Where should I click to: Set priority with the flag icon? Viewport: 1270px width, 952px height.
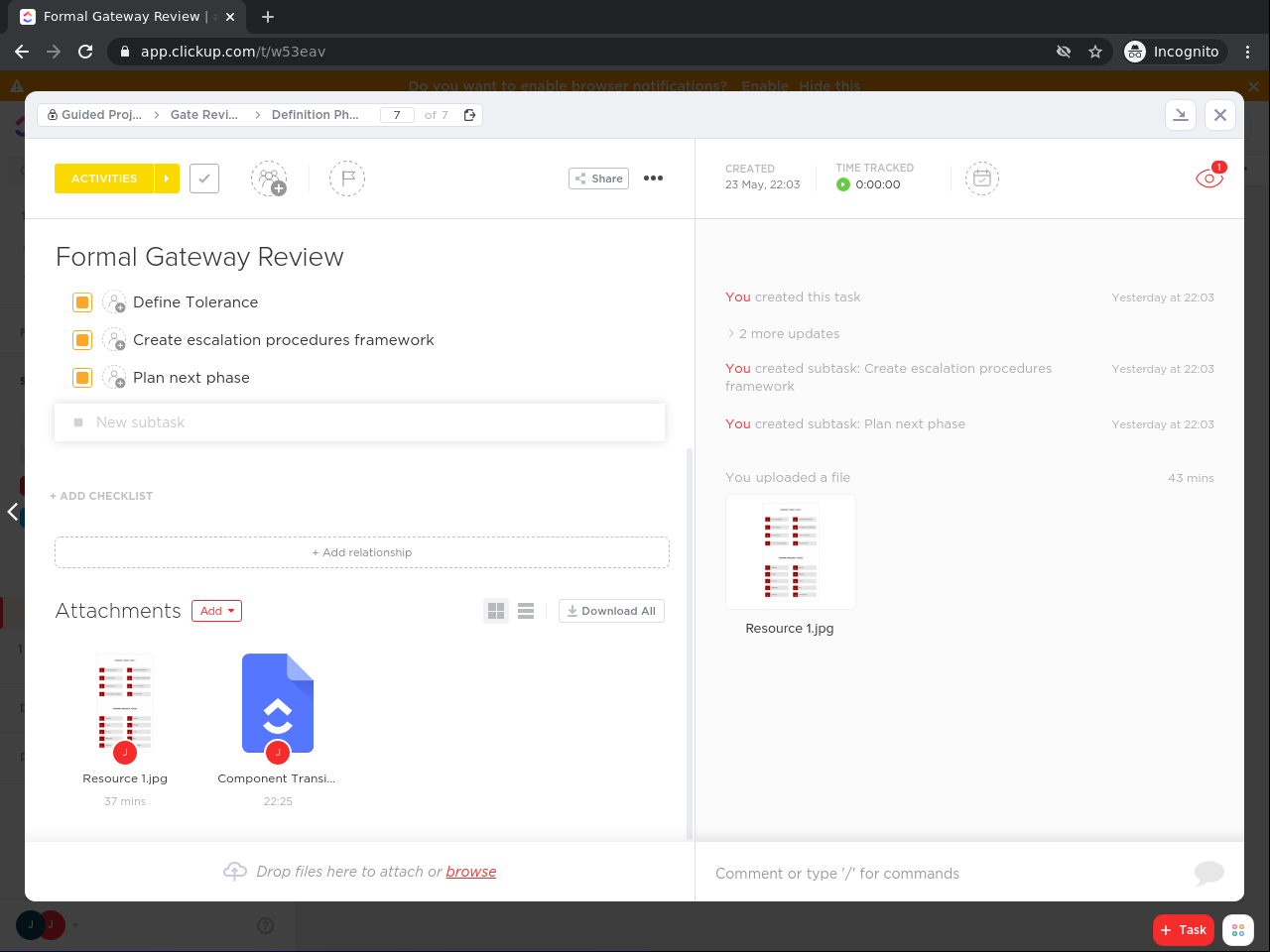coord(347,178)
